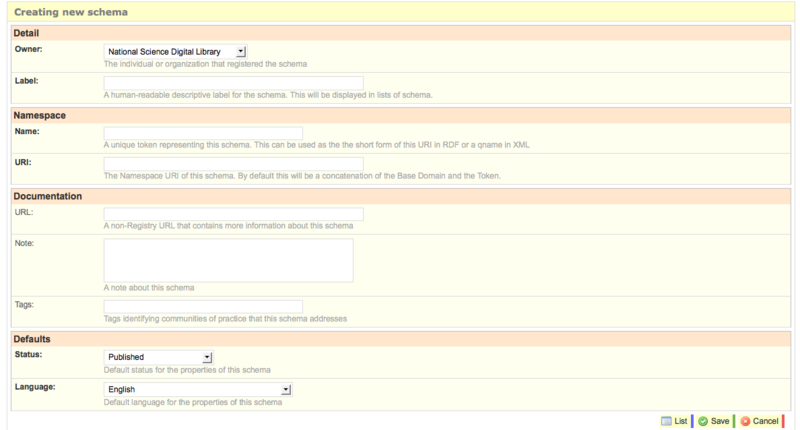Focus the Tags input field
Screen dimensions: 800x430
pyautogui.click(x=203, y=307)
